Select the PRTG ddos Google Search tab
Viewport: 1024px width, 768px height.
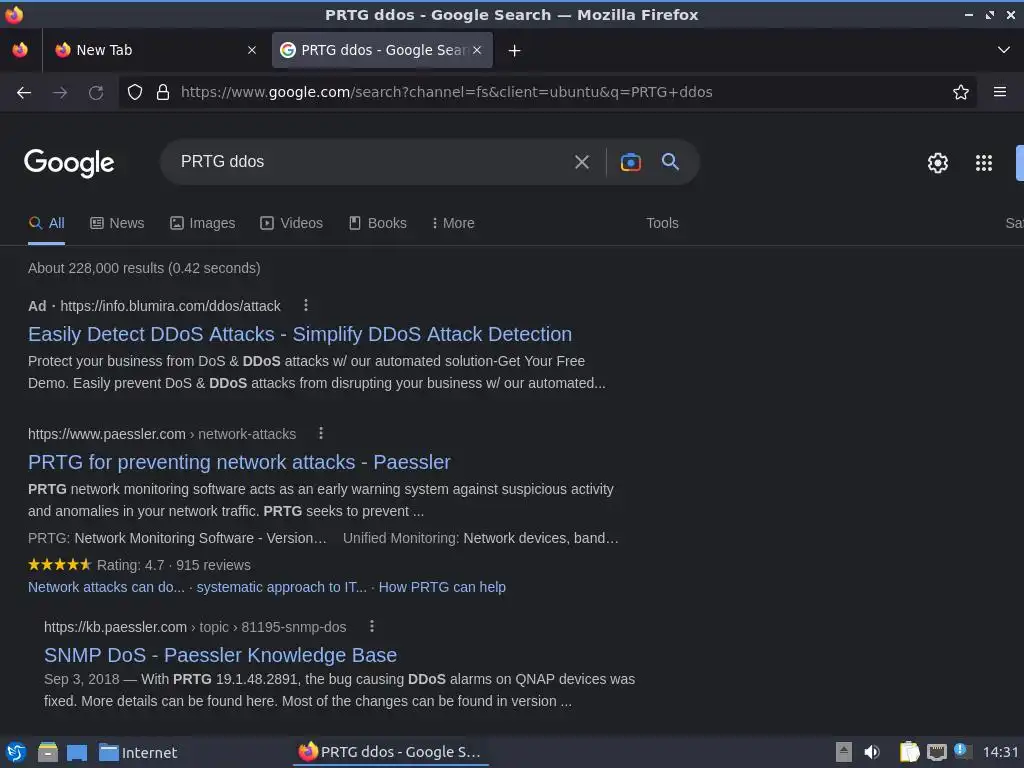[x=382, y=50]
